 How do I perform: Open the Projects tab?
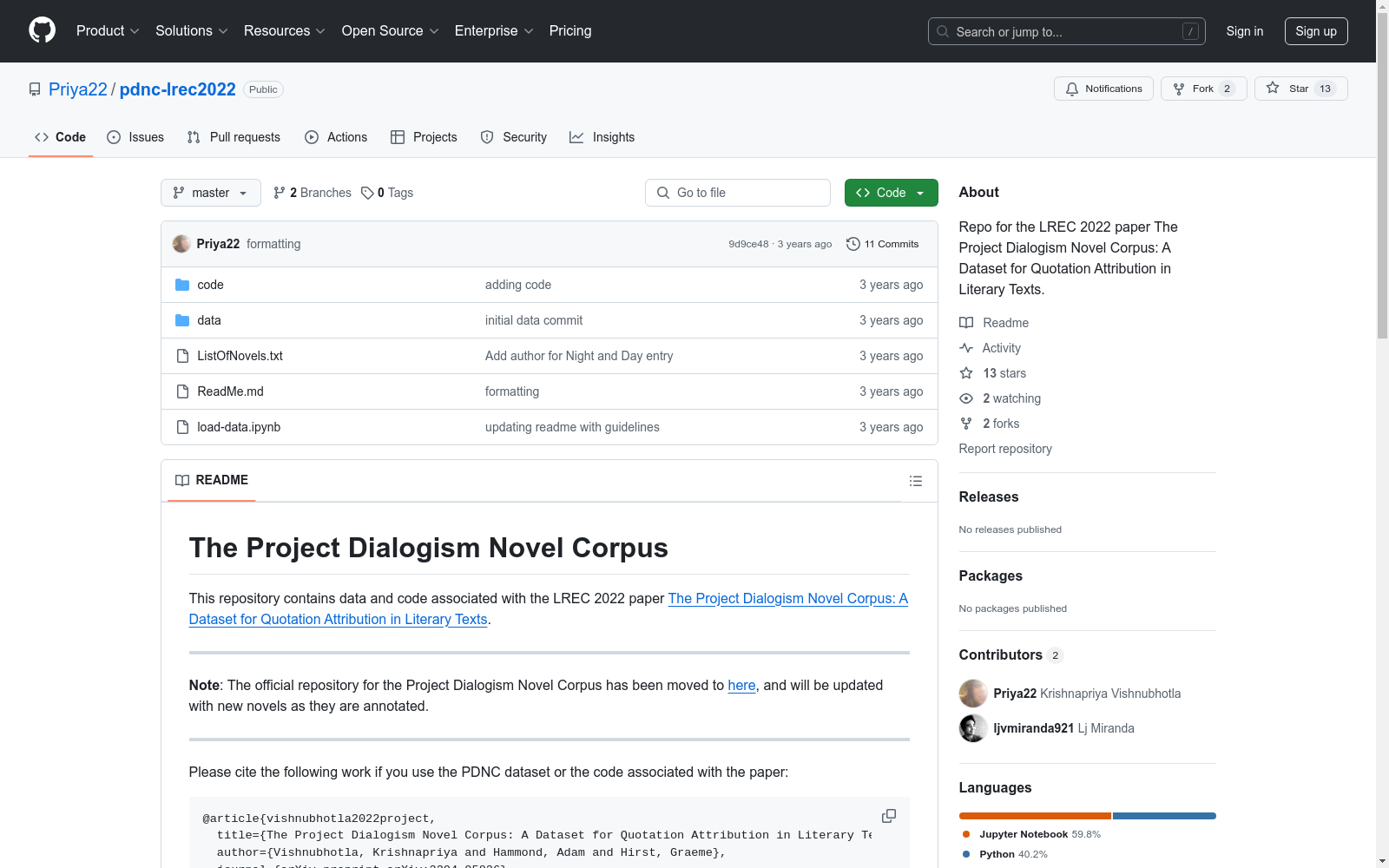click(x=424, y=137)
